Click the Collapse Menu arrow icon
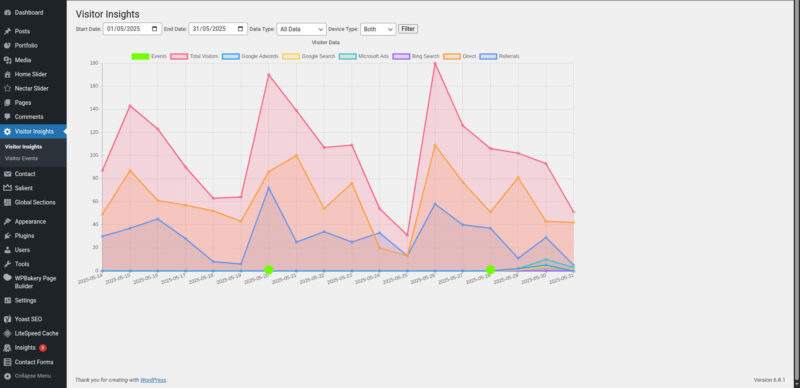Screen dimensions: 800x388 coord(7,376)
